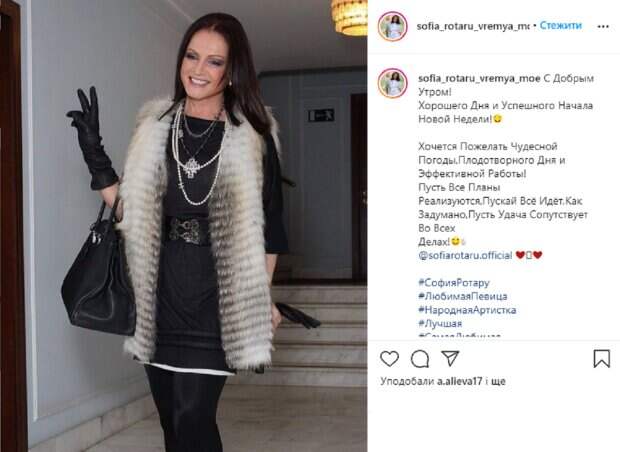Show other likers via ще link
This screenshot has width=620, height=452.
[x=499, y=382]
